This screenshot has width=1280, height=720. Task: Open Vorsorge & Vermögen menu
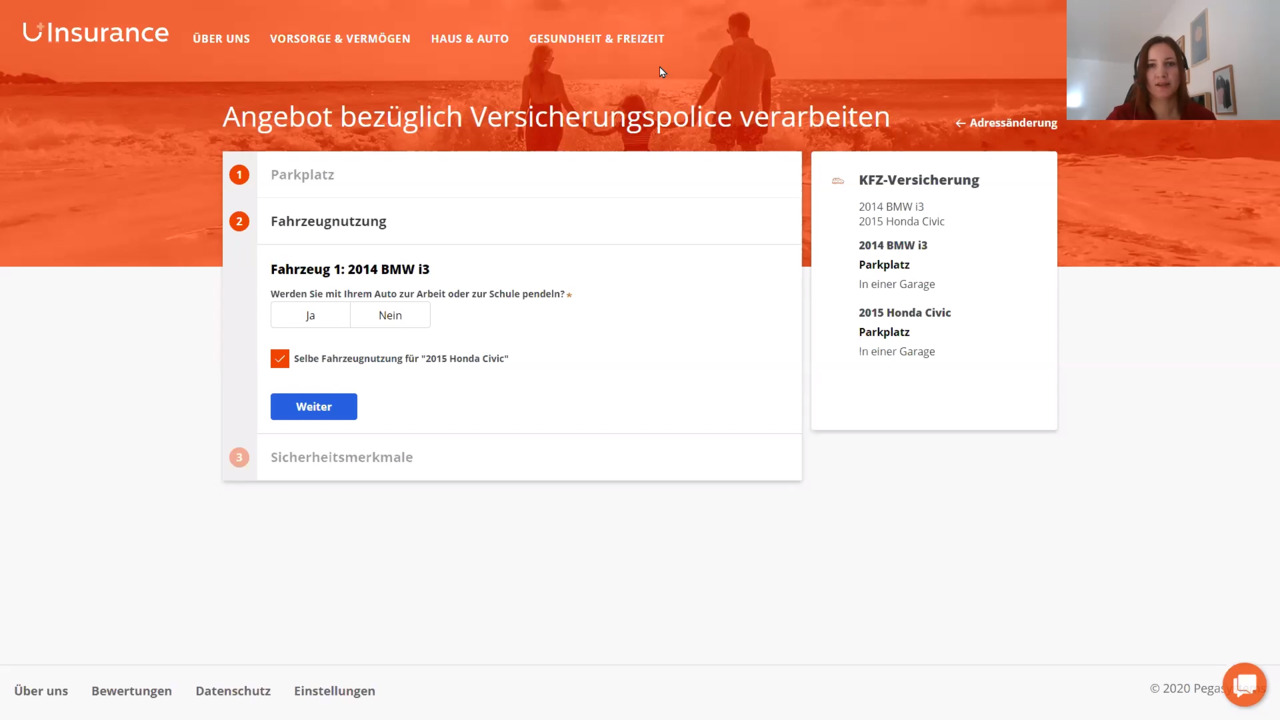pos(340,39)
